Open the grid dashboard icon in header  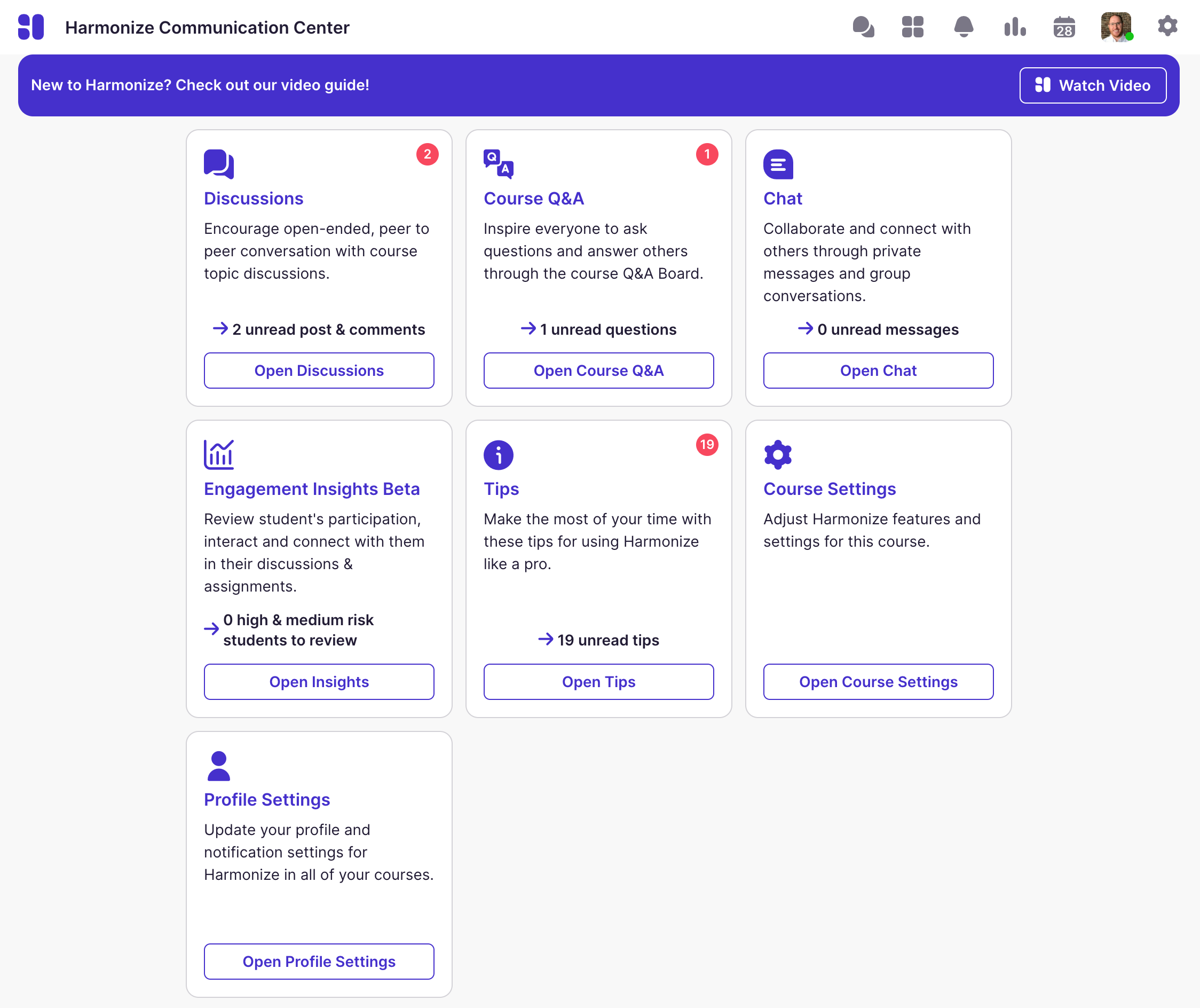pos(913,27)
